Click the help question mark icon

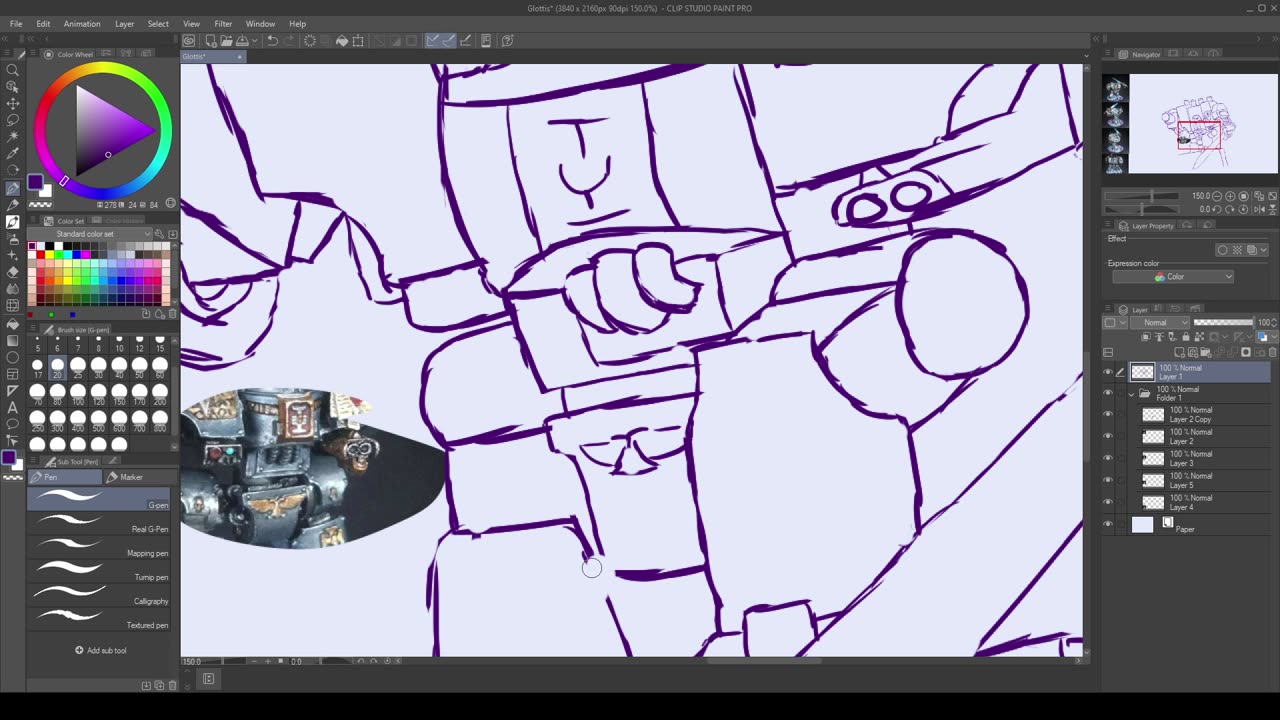508,41
